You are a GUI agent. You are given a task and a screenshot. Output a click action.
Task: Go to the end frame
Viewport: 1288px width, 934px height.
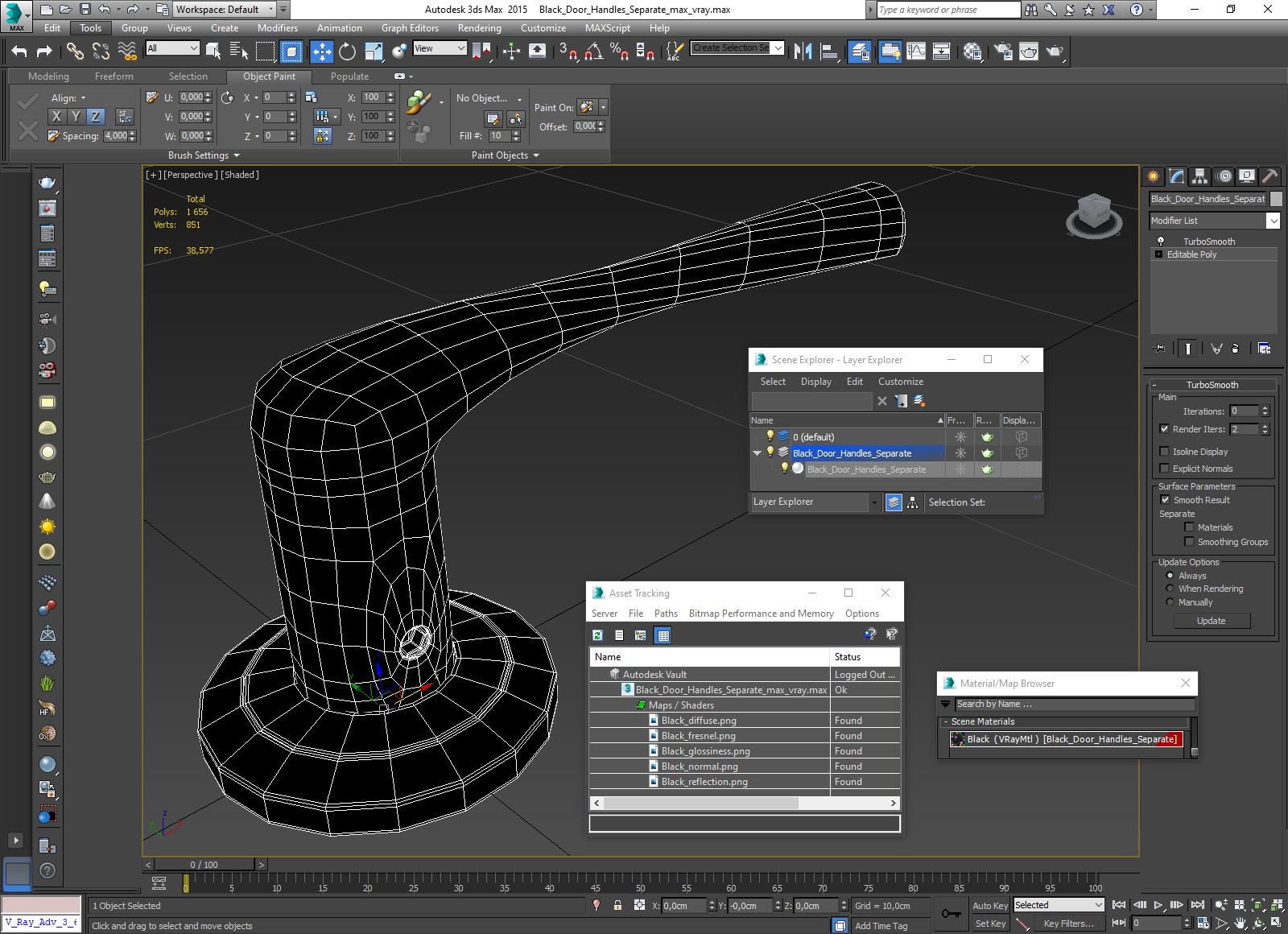1197,905
